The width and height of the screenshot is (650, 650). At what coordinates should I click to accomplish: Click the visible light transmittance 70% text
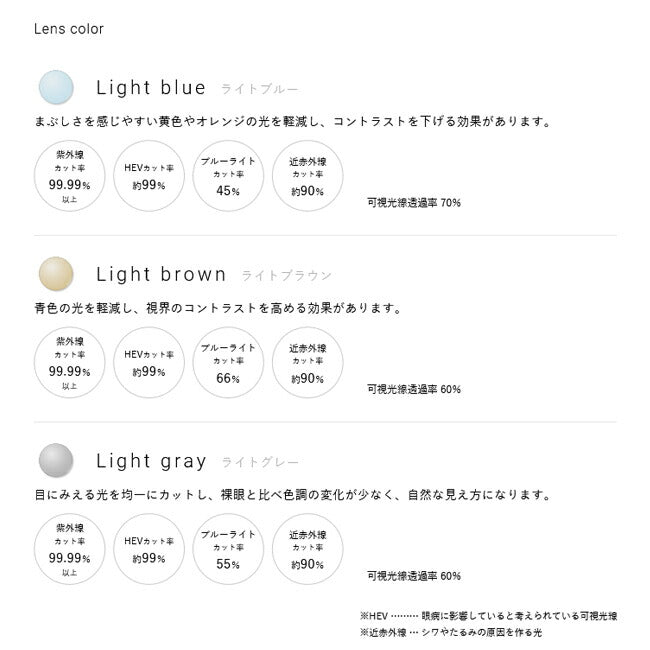(414, 202)
